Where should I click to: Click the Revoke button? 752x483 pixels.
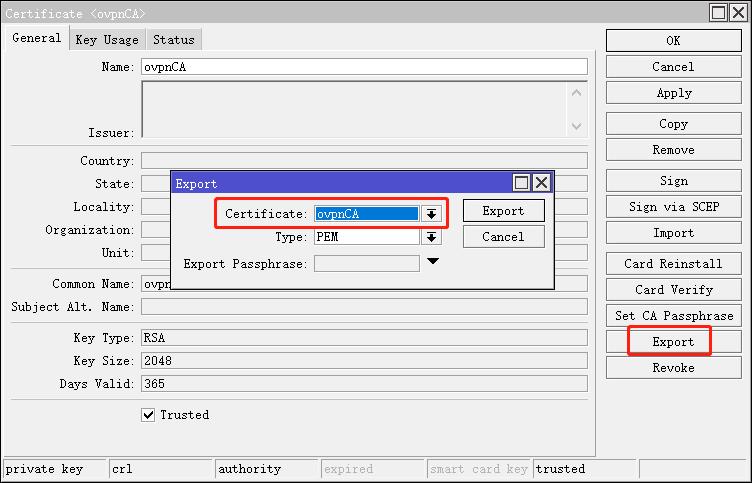tap(673, 367)
